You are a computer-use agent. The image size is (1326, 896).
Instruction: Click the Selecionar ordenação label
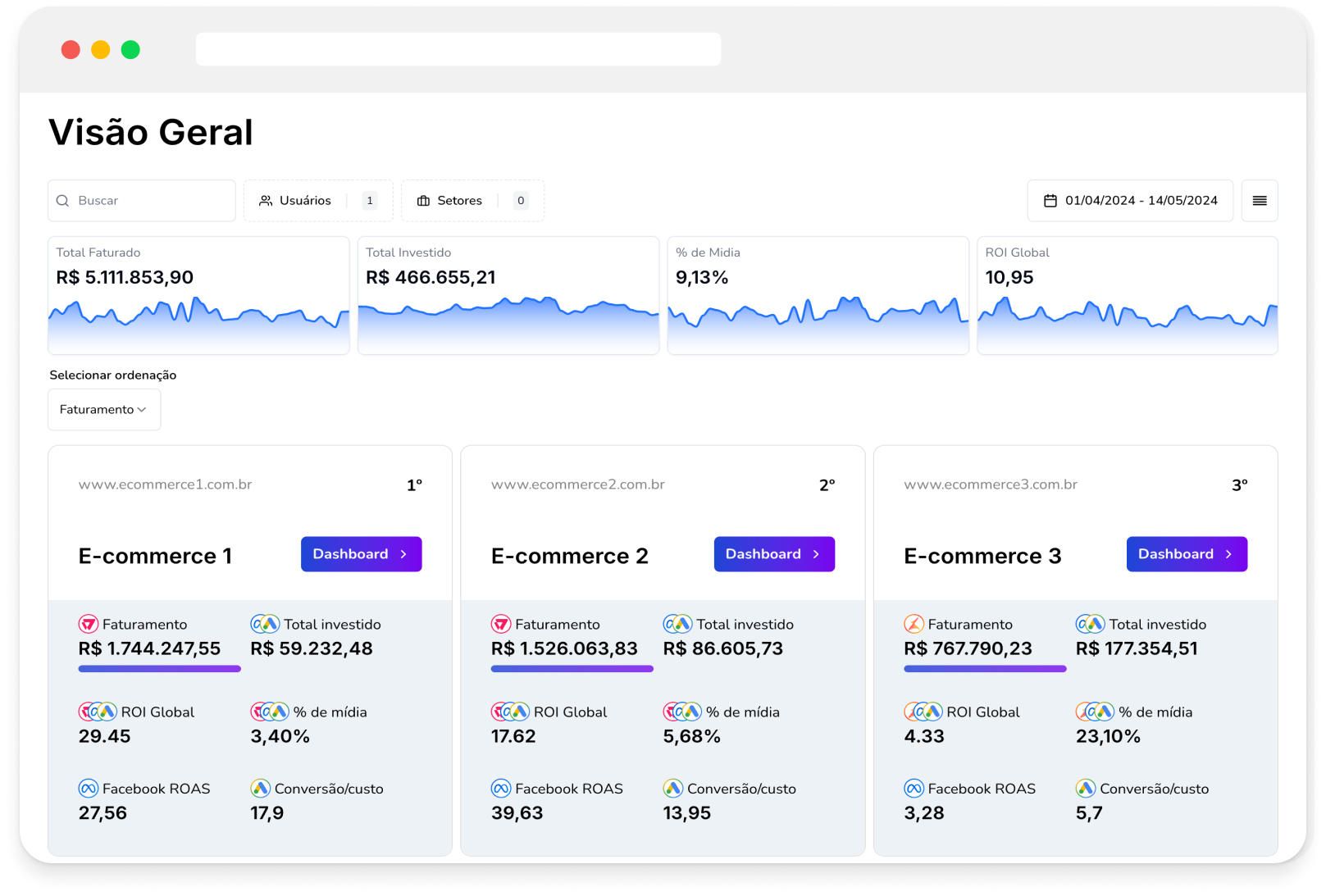[x=113, y=375]
